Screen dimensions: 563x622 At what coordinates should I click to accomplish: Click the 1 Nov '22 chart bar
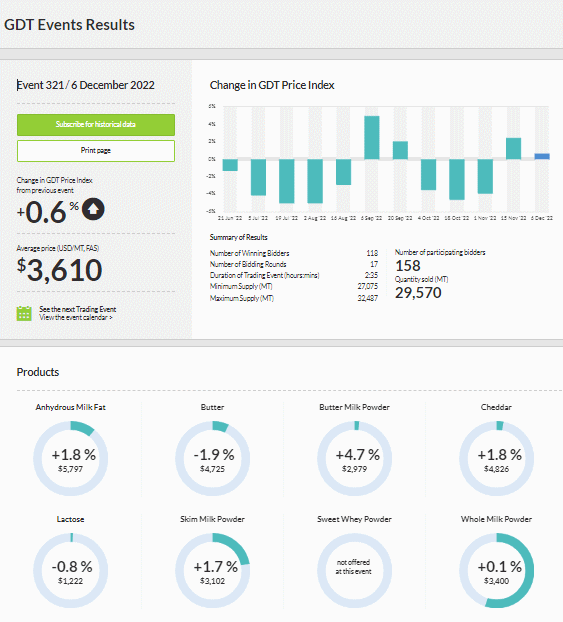click(x=485, y=177)
